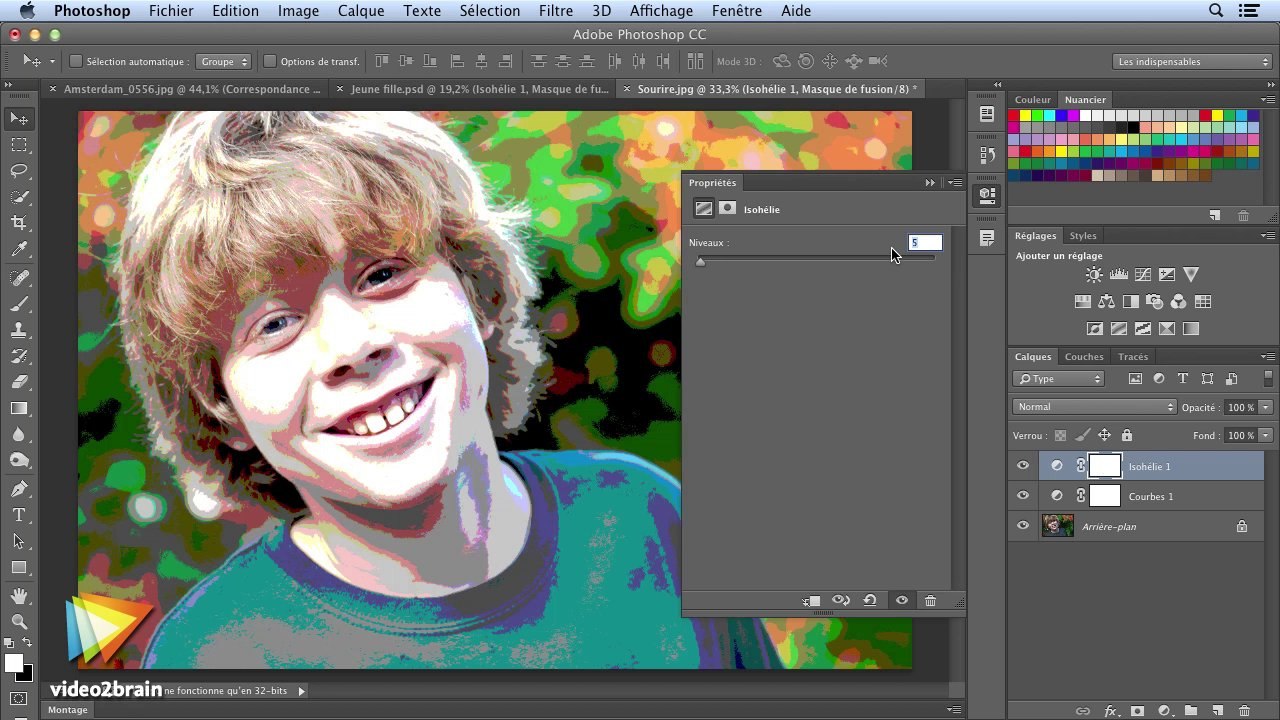Open Les indispensables workspace dropdown

click(1192, 61)
